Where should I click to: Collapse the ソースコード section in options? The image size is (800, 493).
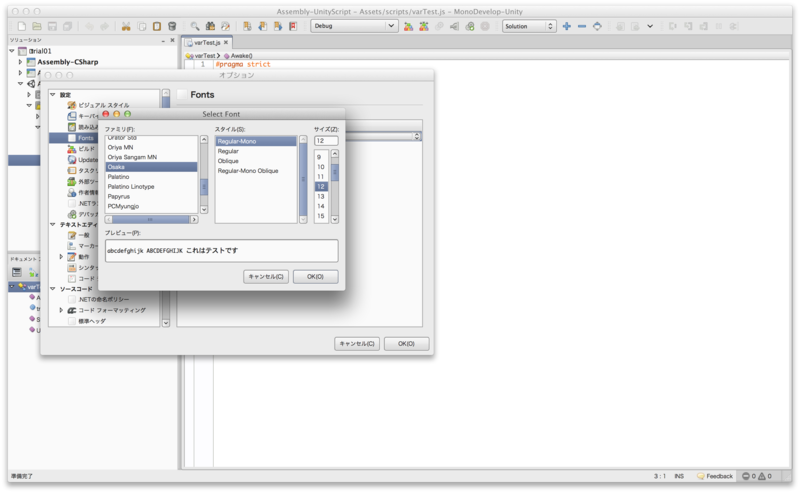click(53, 288)
